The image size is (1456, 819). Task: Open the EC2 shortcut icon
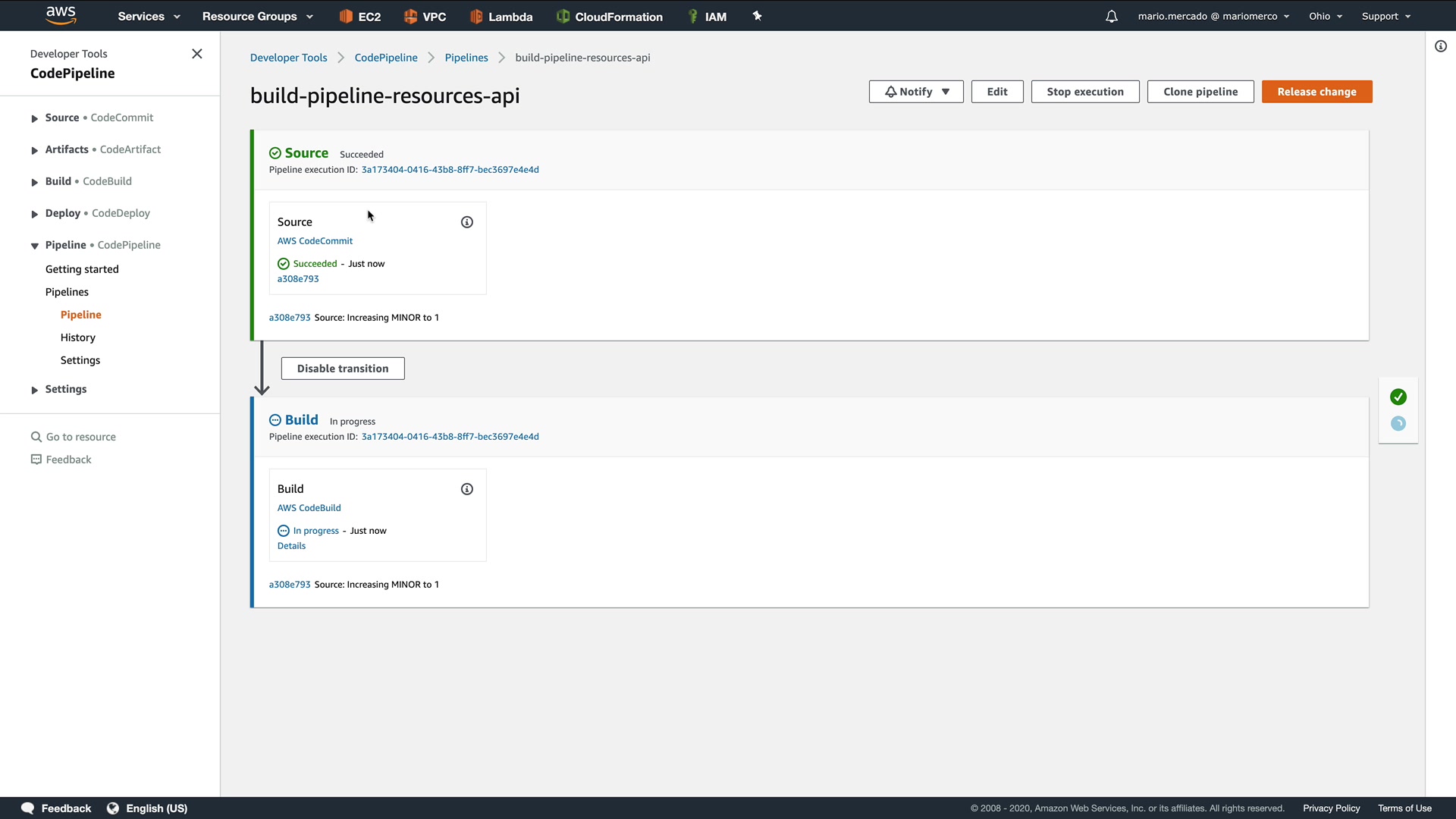(x=360, y=16)
